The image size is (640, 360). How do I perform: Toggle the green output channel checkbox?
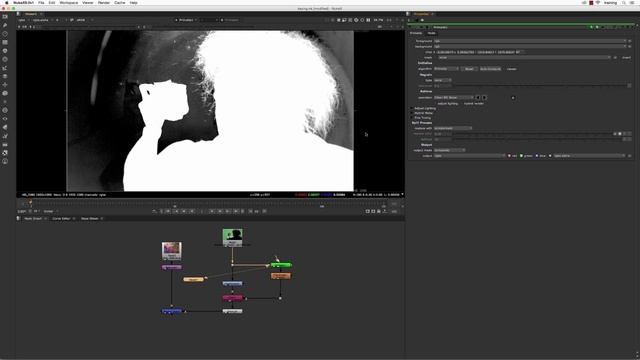(521, 156)
